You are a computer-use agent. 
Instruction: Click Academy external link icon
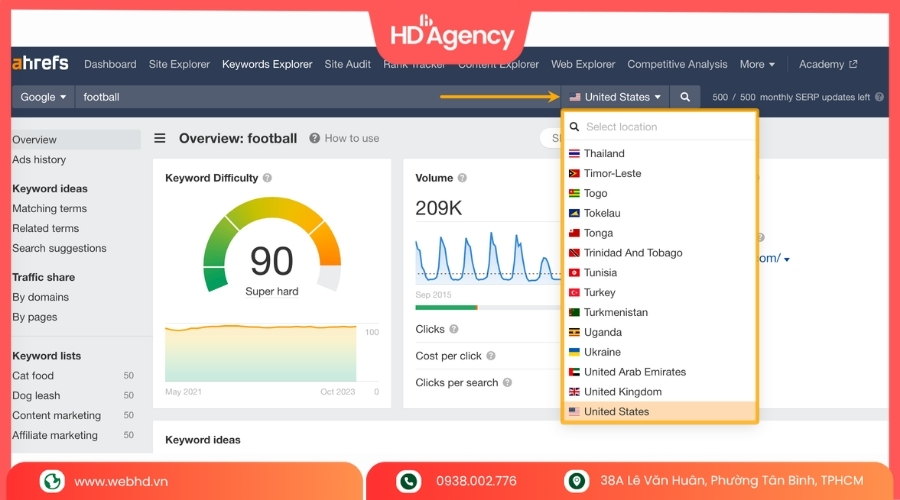[x=853, y=64]
